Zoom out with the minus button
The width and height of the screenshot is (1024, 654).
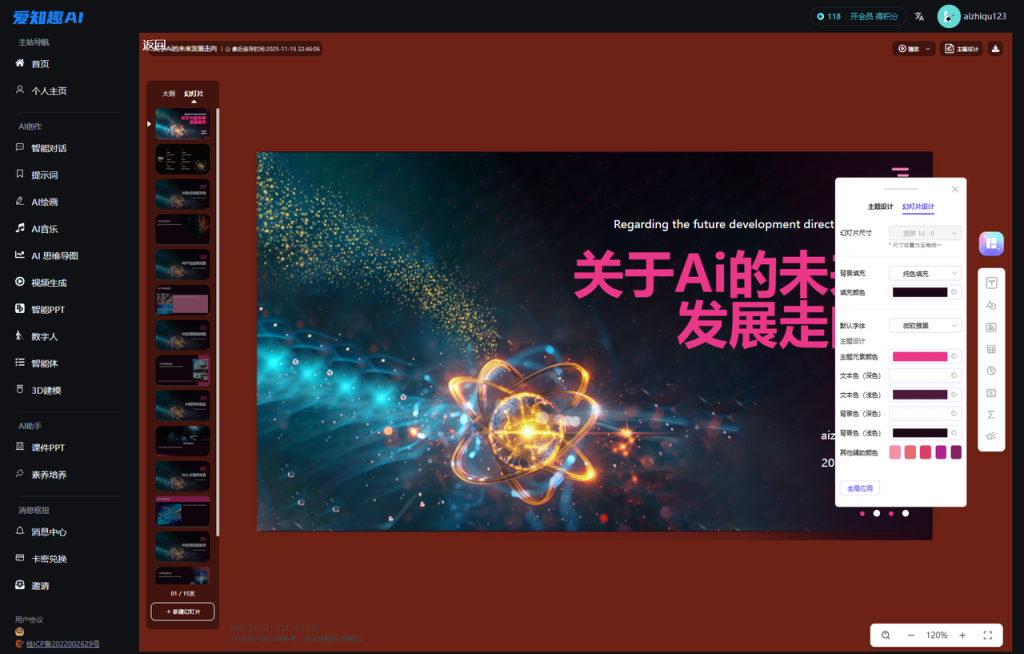[x=910, y=635]
